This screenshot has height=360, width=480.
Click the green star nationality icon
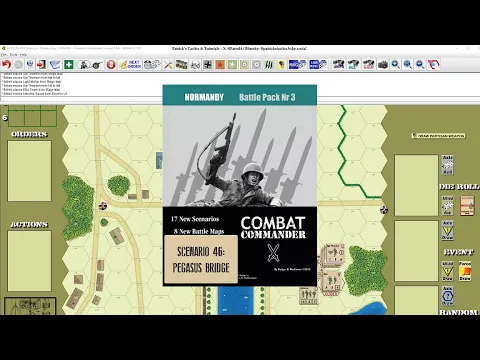pos(232,64)
